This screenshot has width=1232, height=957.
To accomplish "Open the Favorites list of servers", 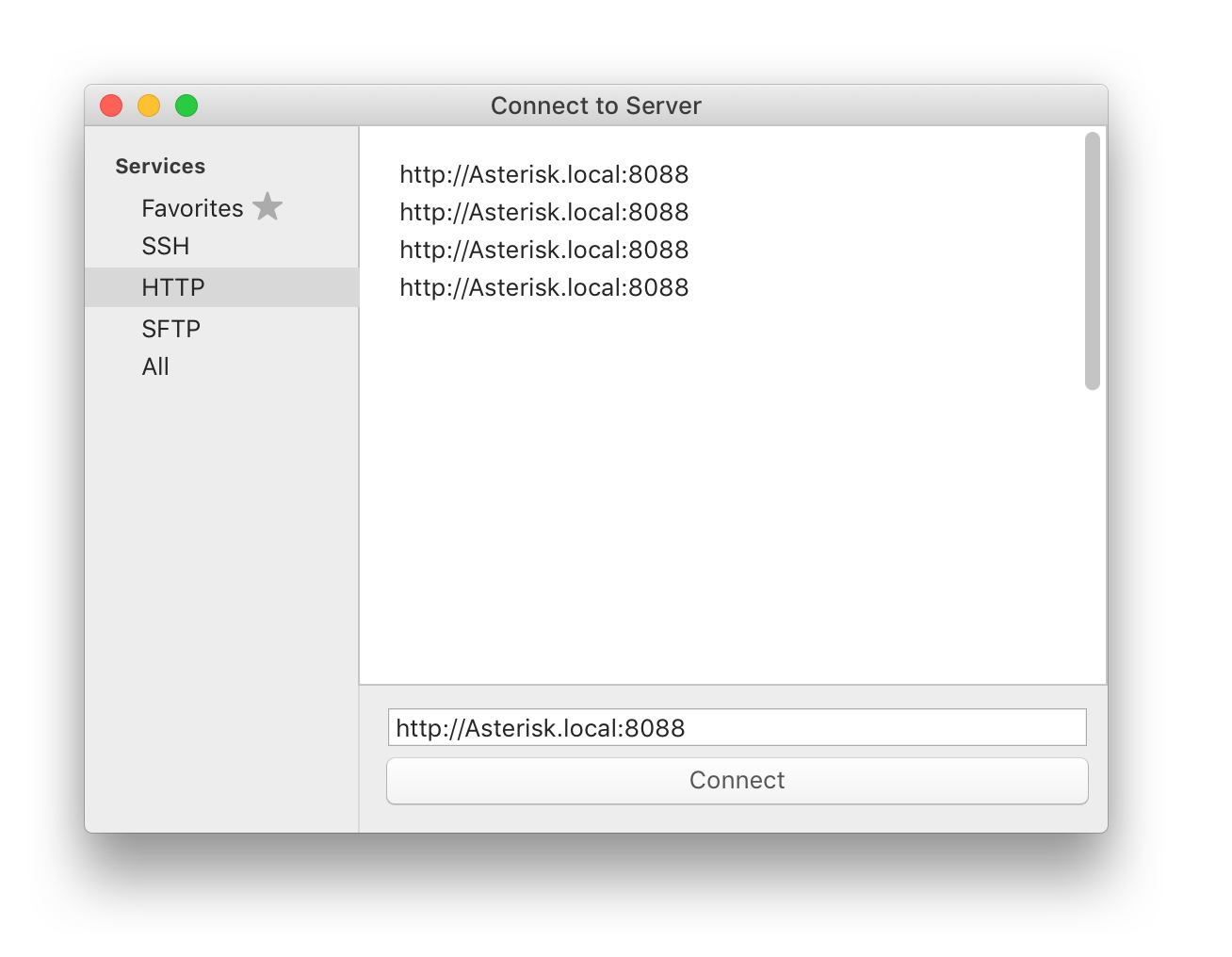I will (191, 208).
